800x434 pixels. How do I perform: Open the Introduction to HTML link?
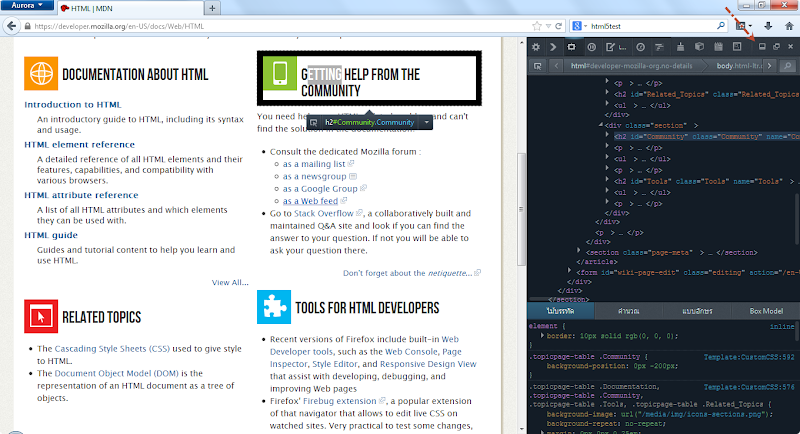tap(73, 105)
